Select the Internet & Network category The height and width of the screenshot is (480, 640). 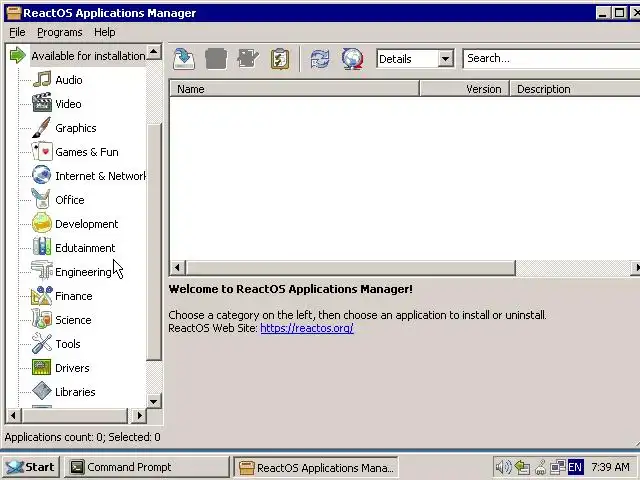(100, 176)
